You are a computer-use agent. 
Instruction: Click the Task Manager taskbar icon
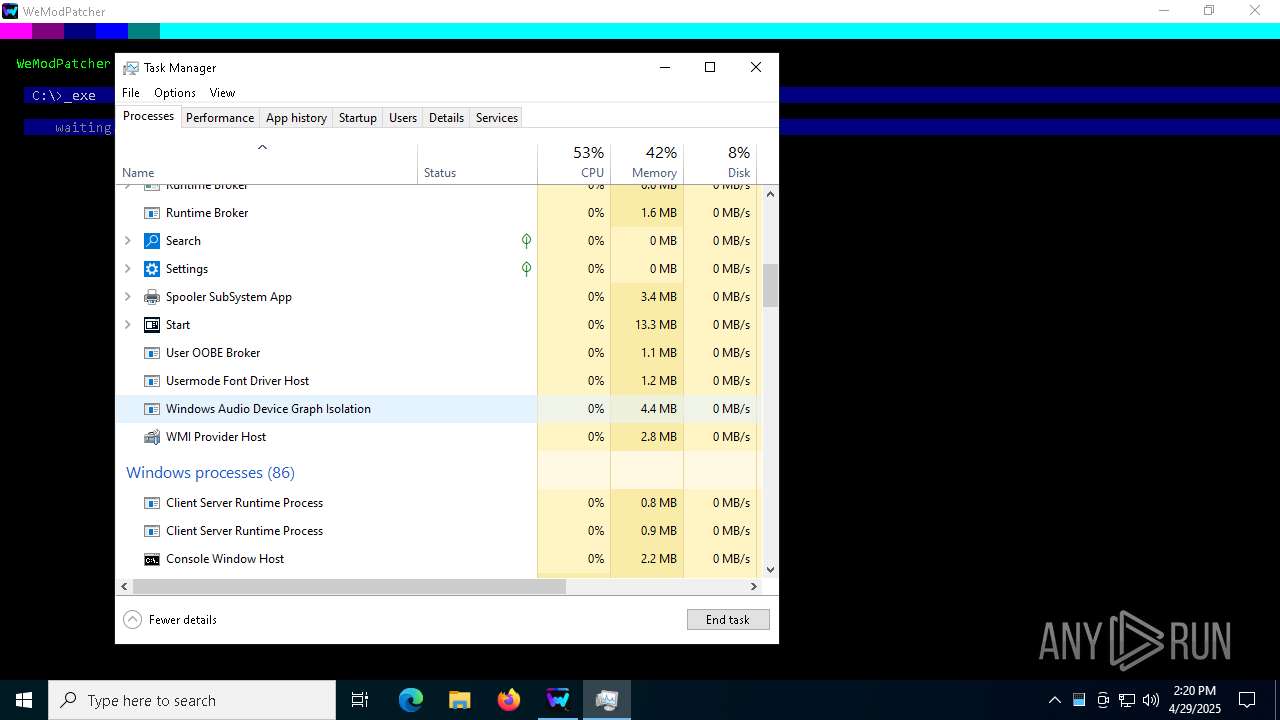[x=607, y=700]
